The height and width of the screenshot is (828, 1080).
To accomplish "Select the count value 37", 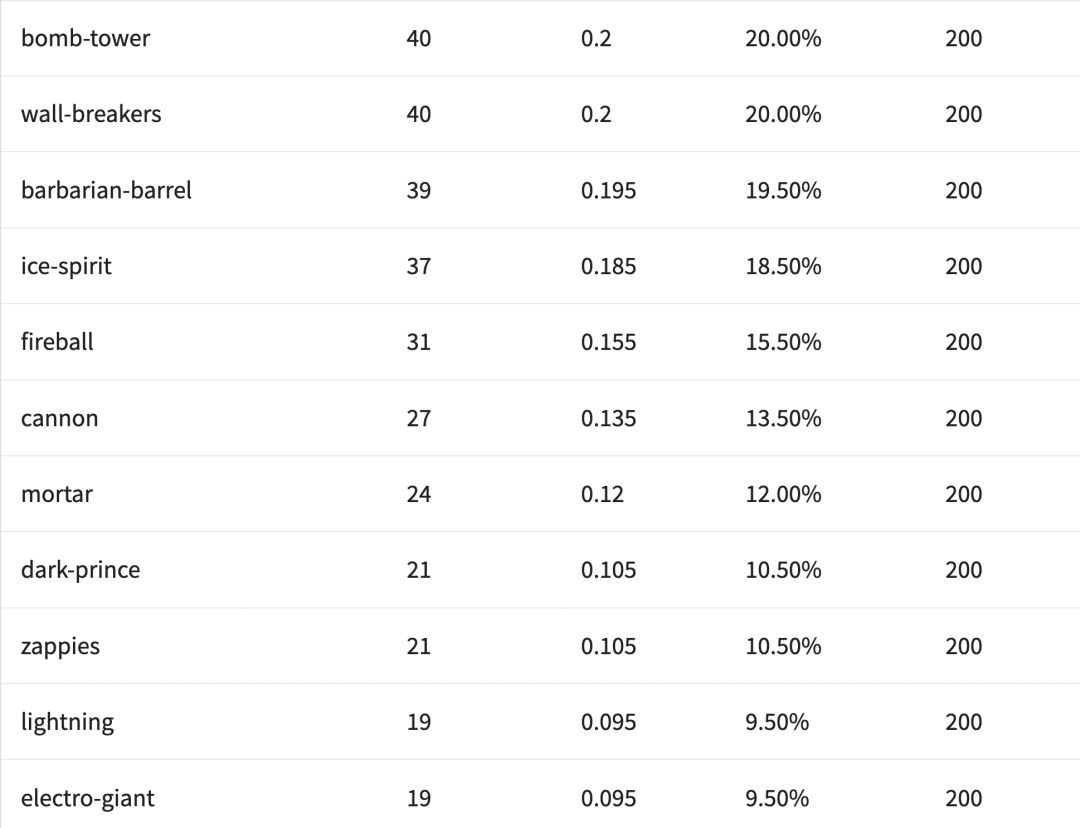I will point(419,266).
